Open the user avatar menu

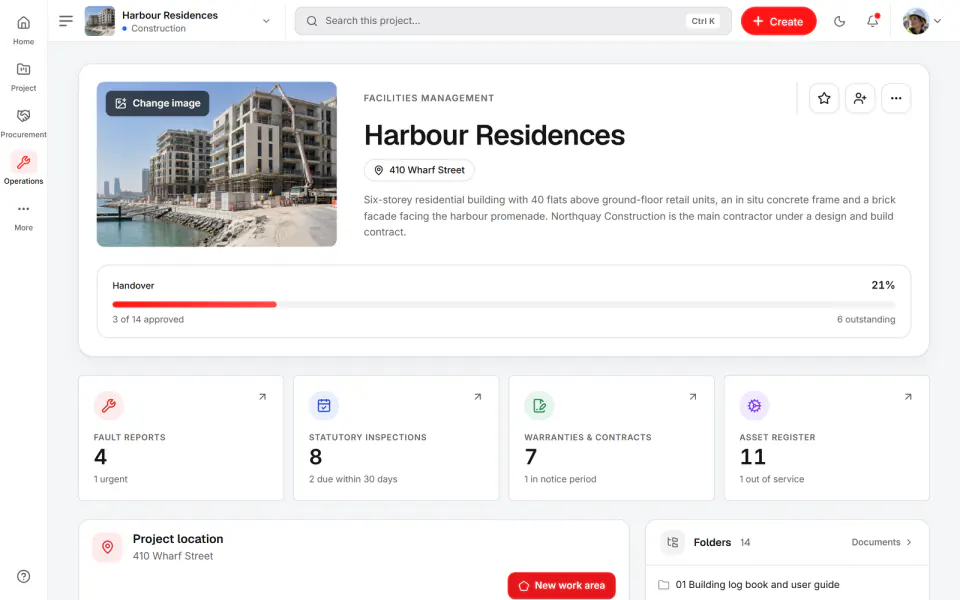pos(922,21)
